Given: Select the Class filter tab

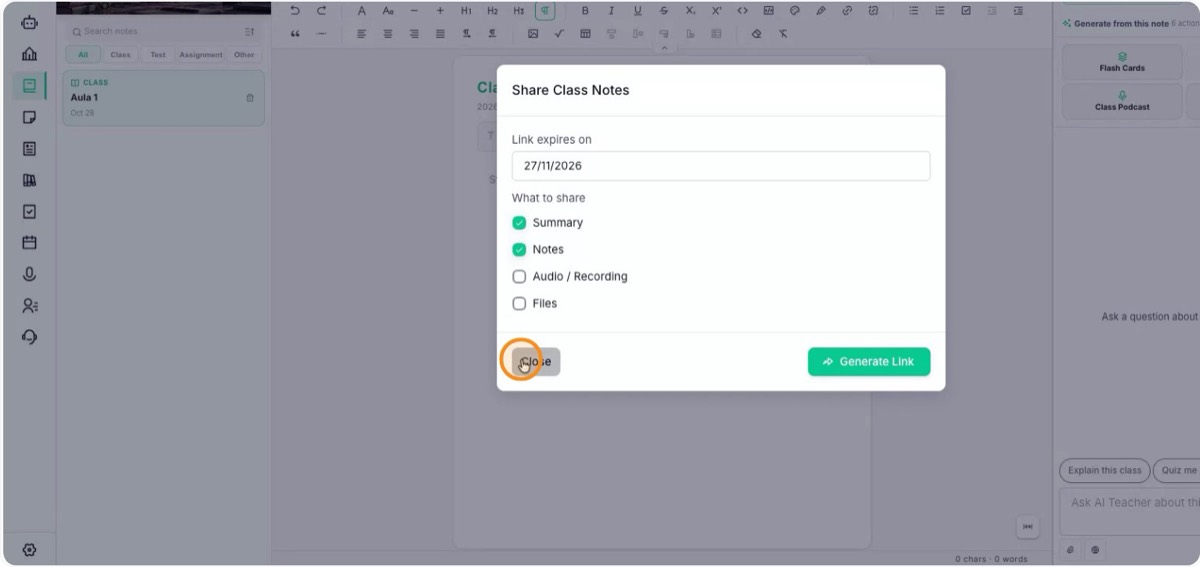Looking at the screenshot, I should (x=121, y=55).
